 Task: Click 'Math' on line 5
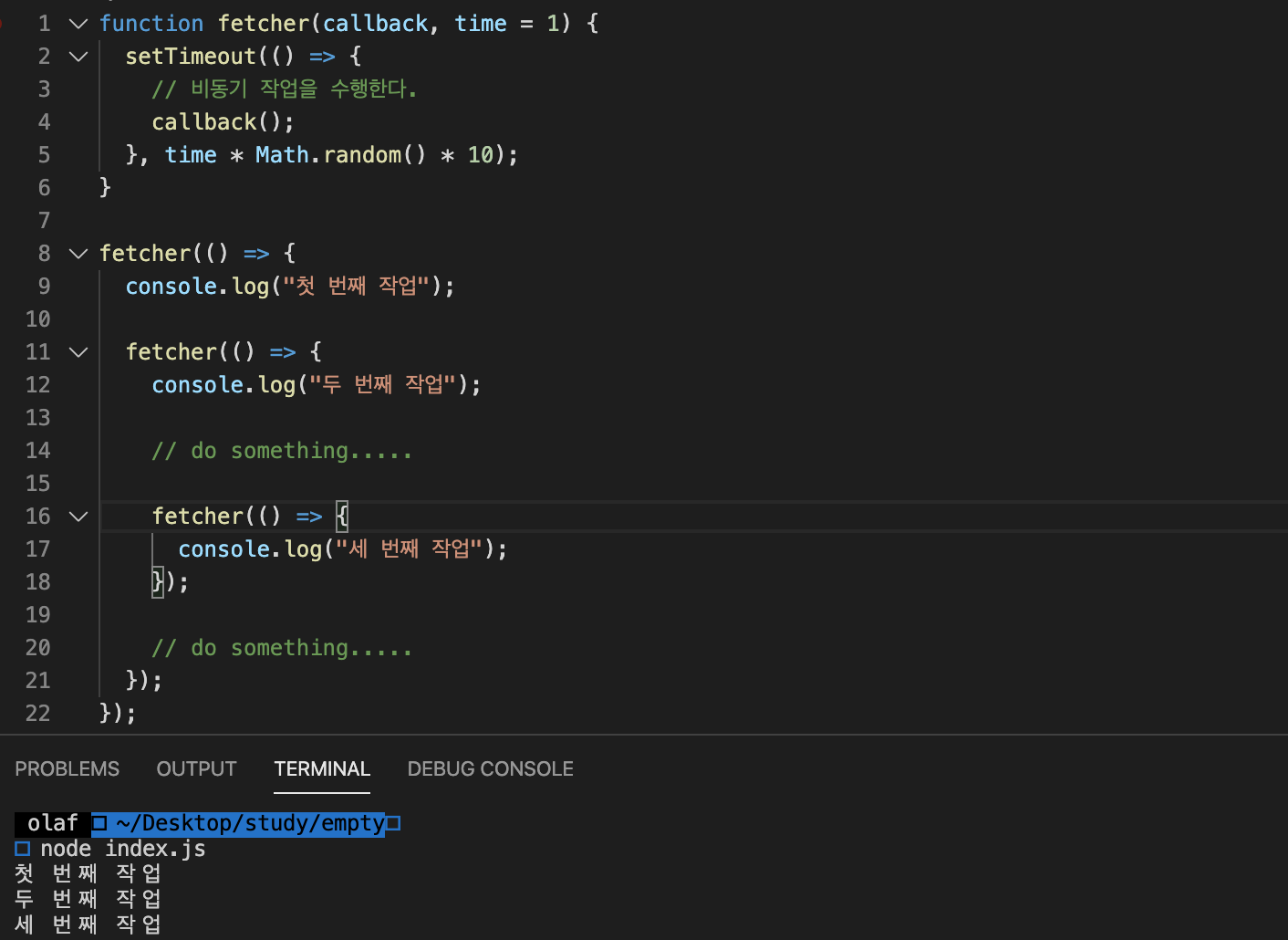[x=282, y=155]
